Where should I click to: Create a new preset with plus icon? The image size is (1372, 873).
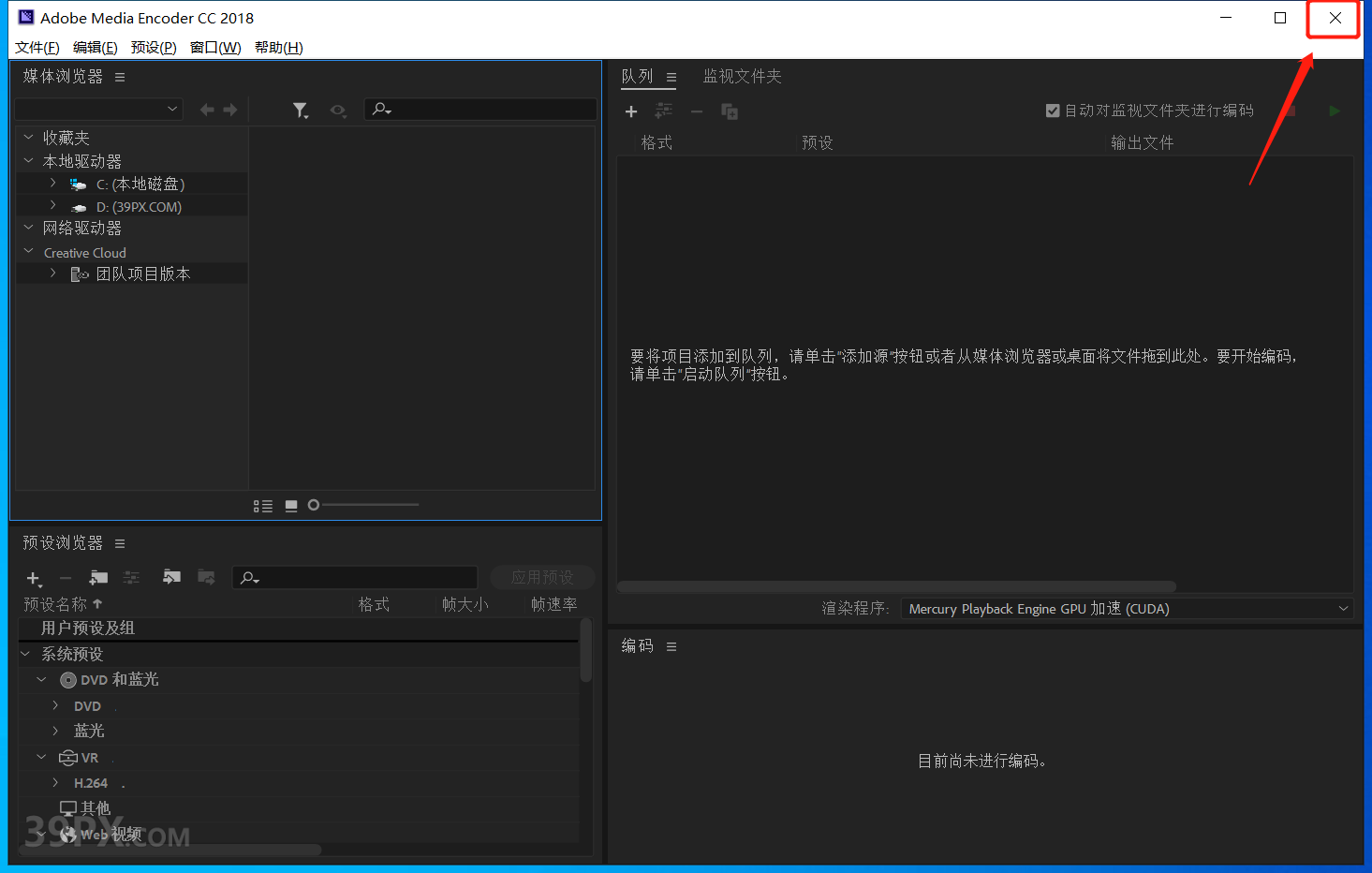(x=34, y=579)
